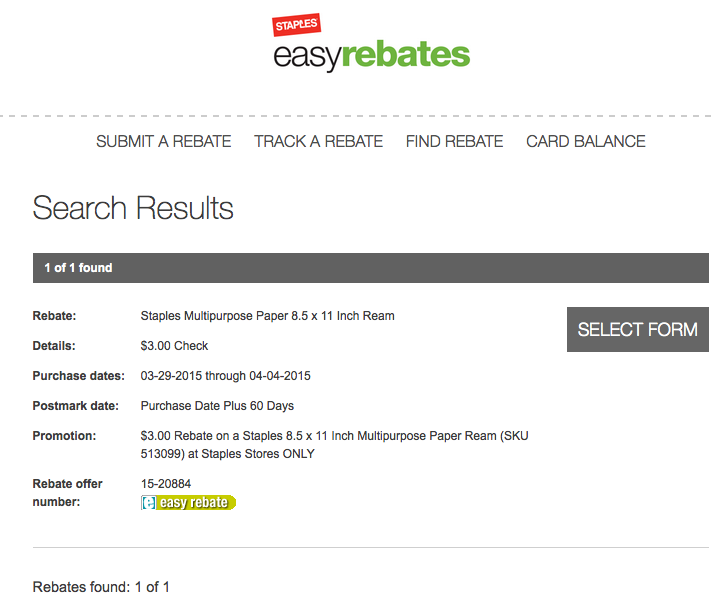The image size is (716, 603).
Task: Check Card Balance from the navigation
Action: click(585, 141)
